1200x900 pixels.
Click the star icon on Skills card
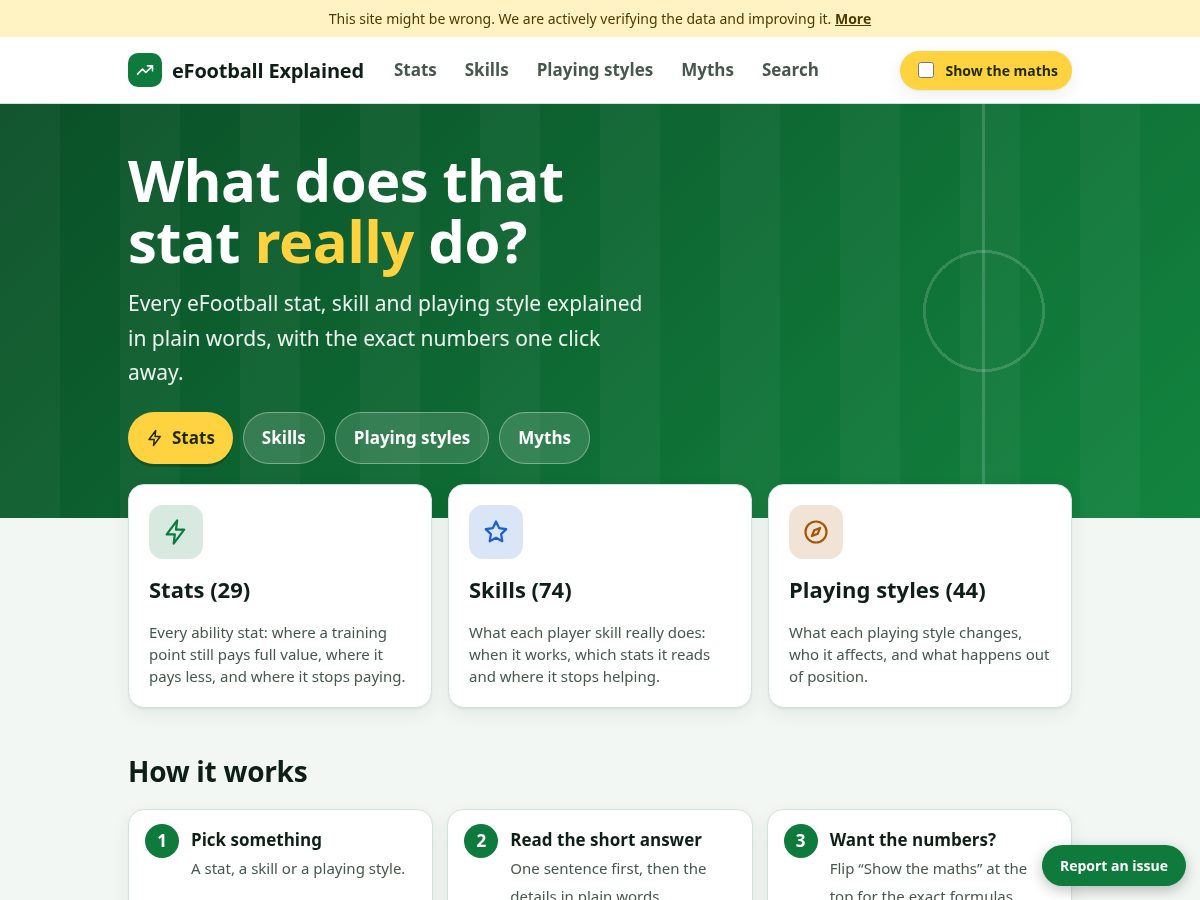(x=496, y=532)
